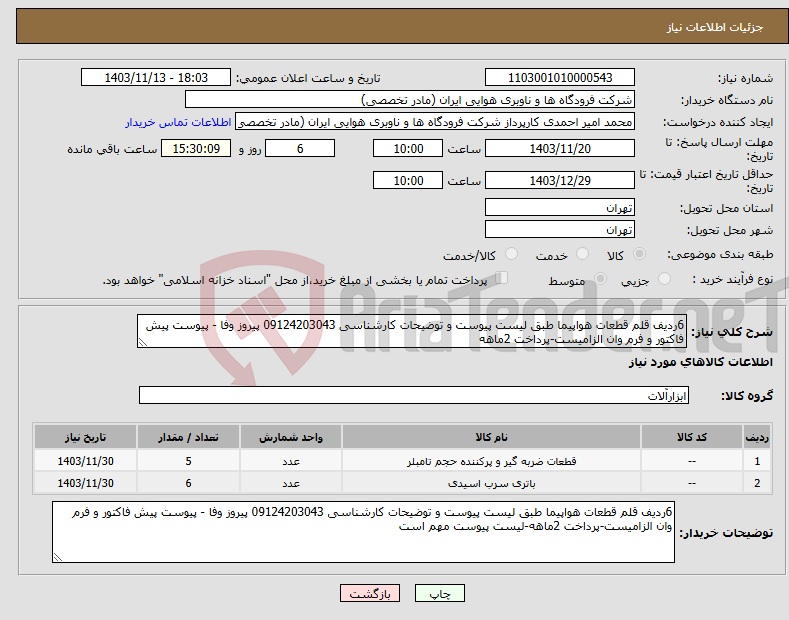Viewport: 789px width, 620px height.
Task: Select row باتری سرب اسیدی
Action: click(x=402, y=483)
